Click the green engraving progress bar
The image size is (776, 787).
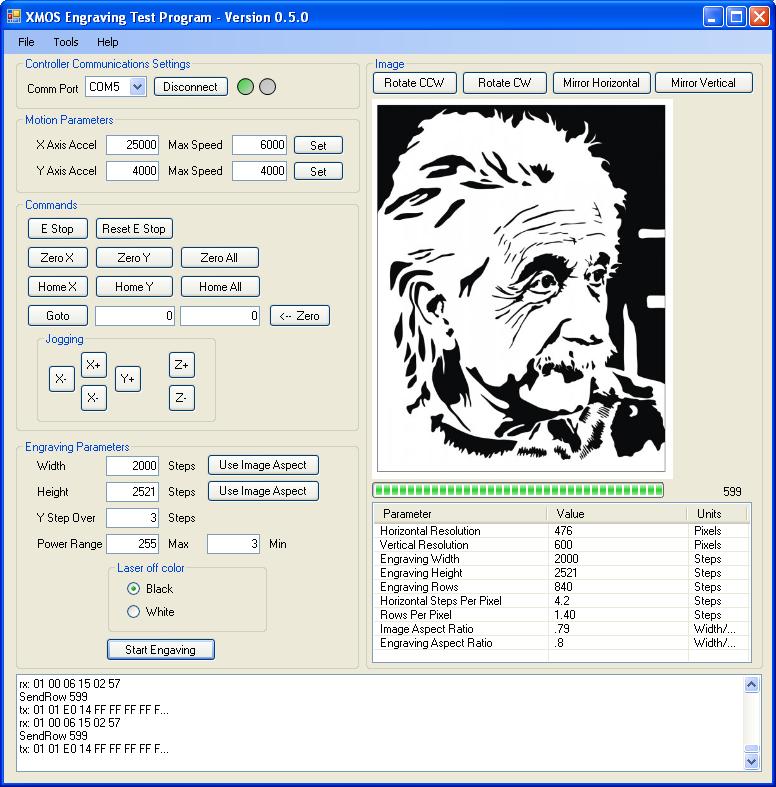click(518, 490)
